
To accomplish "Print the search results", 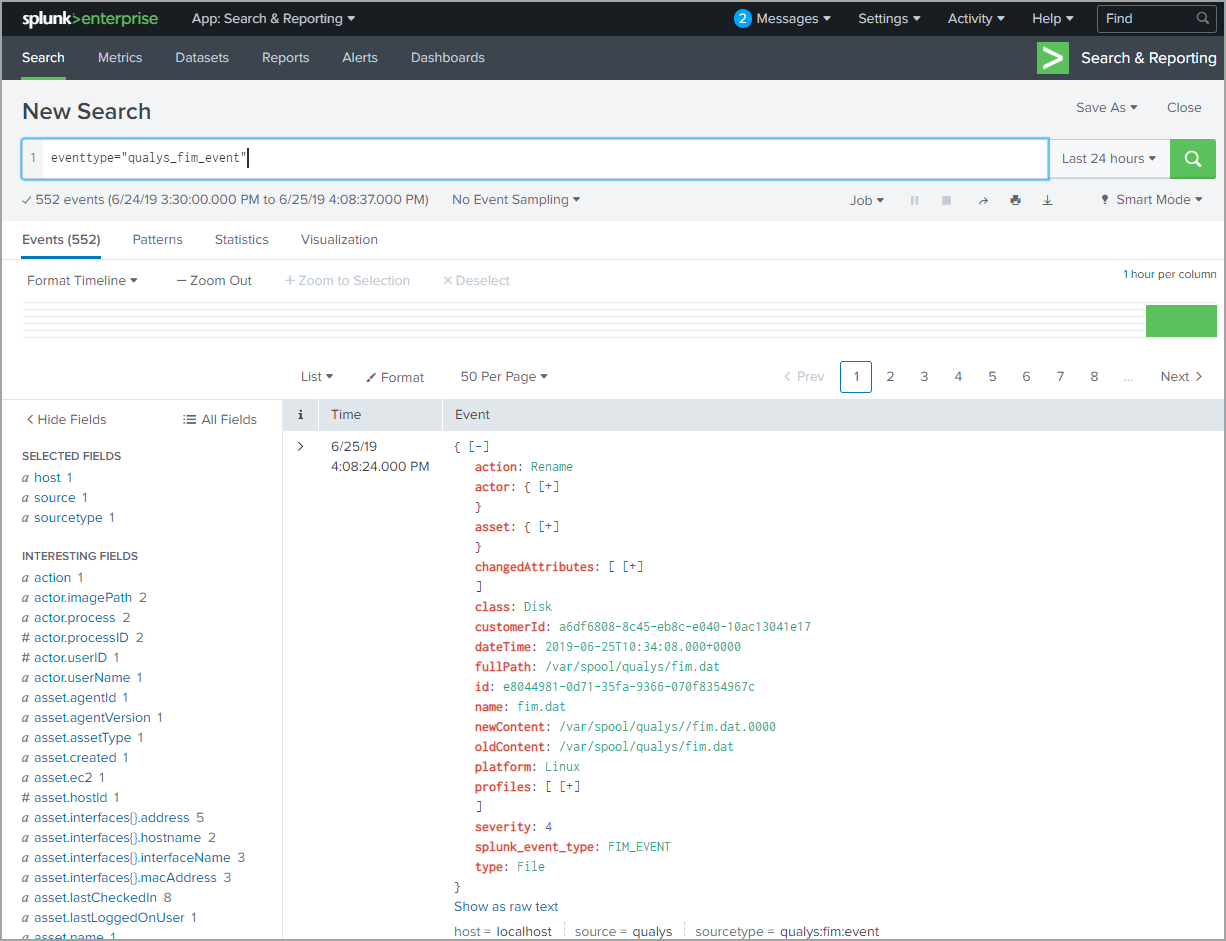I will 1015,200.
